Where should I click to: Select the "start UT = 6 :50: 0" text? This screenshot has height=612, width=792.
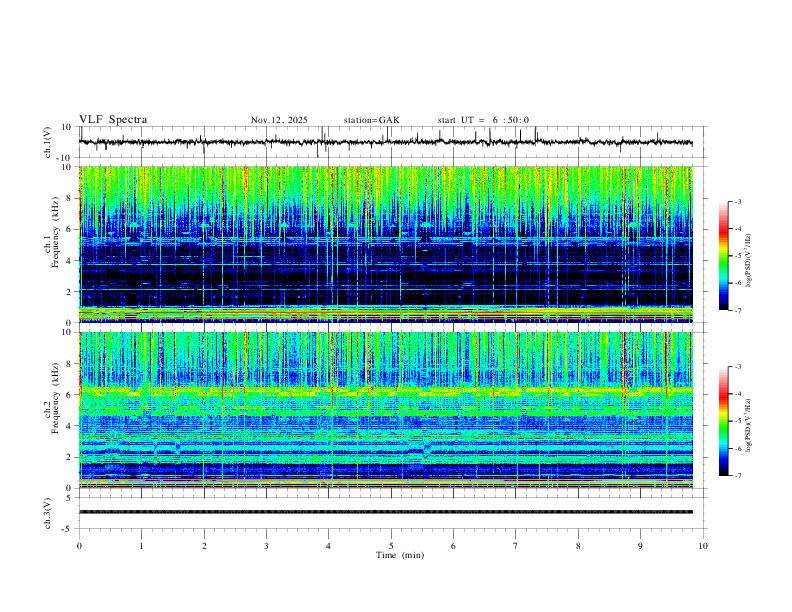[x=483, y=120]
